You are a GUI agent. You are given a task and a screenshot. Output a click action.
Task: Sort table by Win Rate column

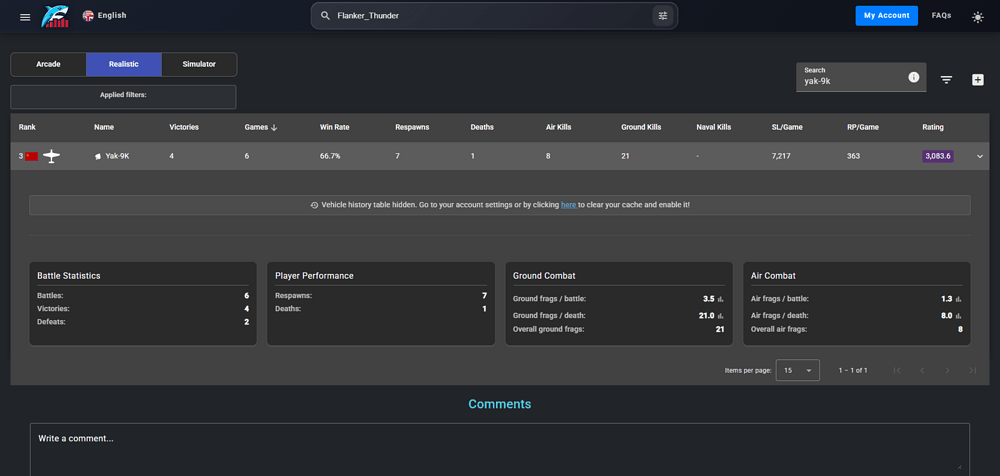[x=334, y=127]
